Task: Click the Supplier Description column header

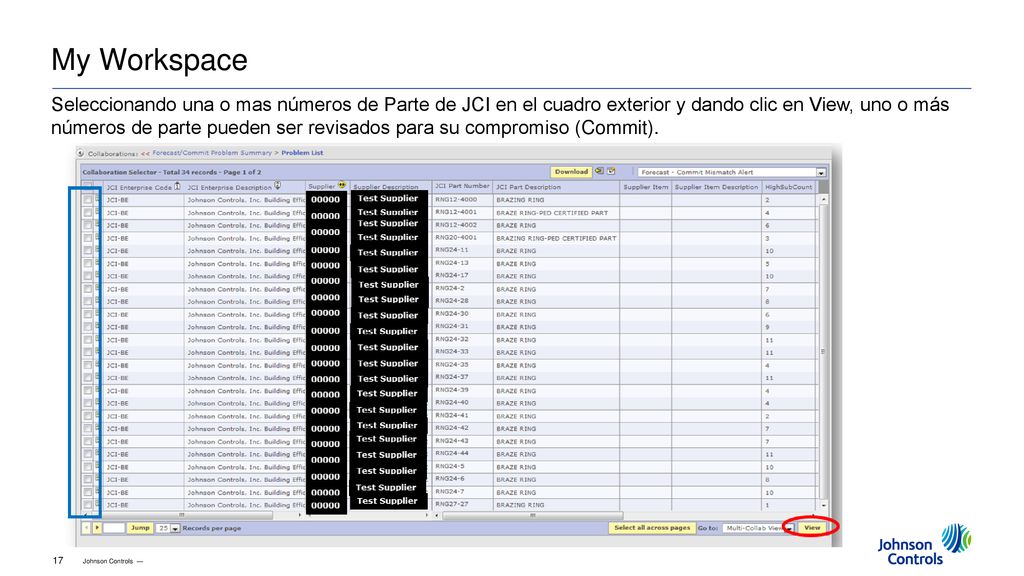Action: (385, 187)
